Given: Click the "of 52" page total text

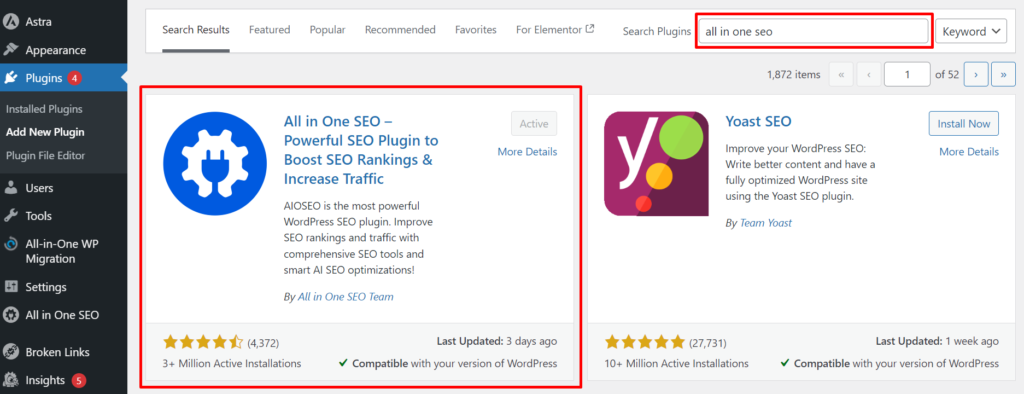Looking at the screenshot, I should point(947,74).
